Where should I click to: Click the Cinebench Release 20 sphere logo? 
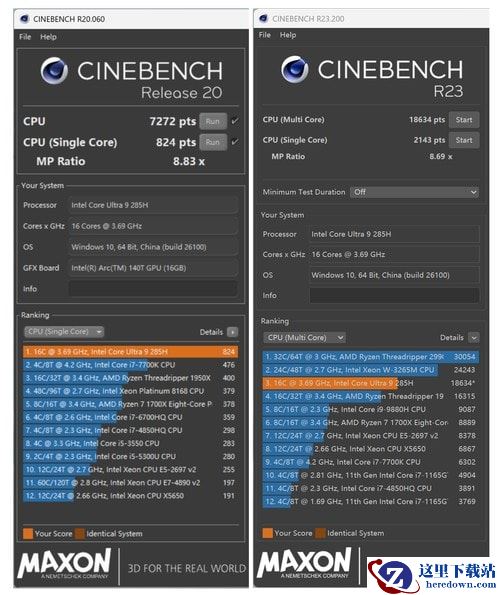[x=54, y=71]
